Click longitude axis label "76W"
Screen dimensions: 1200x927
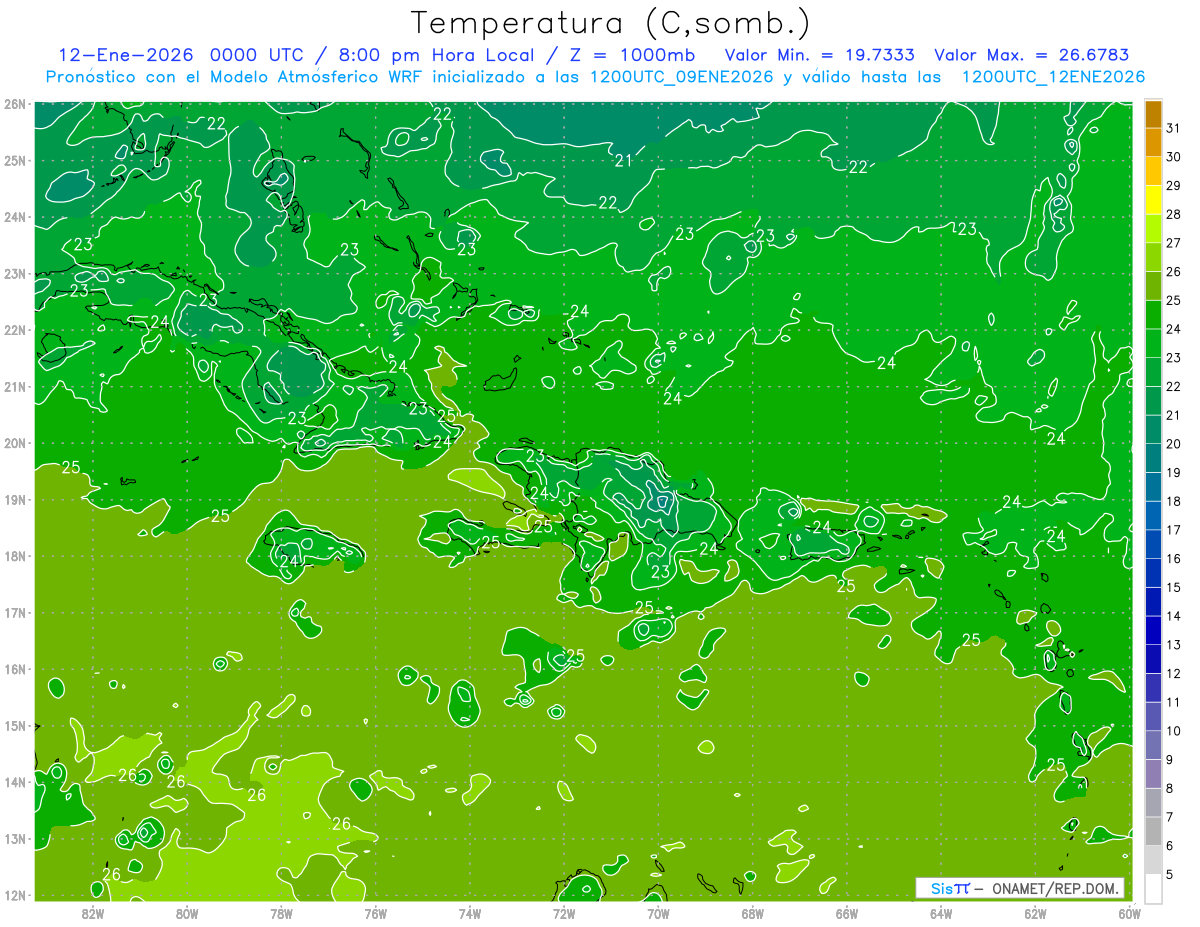click(x=375, y=913)
